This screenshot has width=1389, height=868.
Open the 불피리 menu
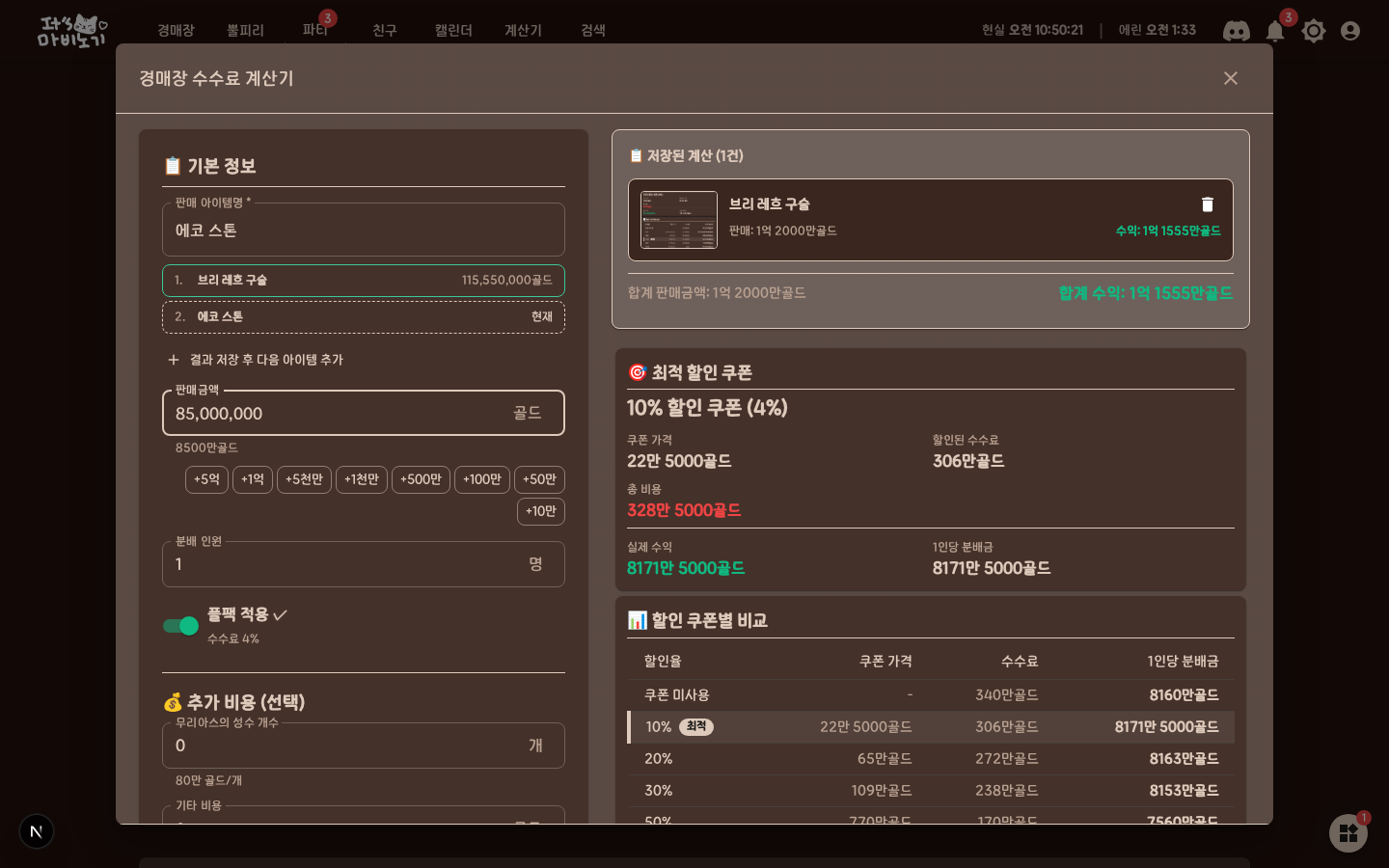(x=245, y=31)
